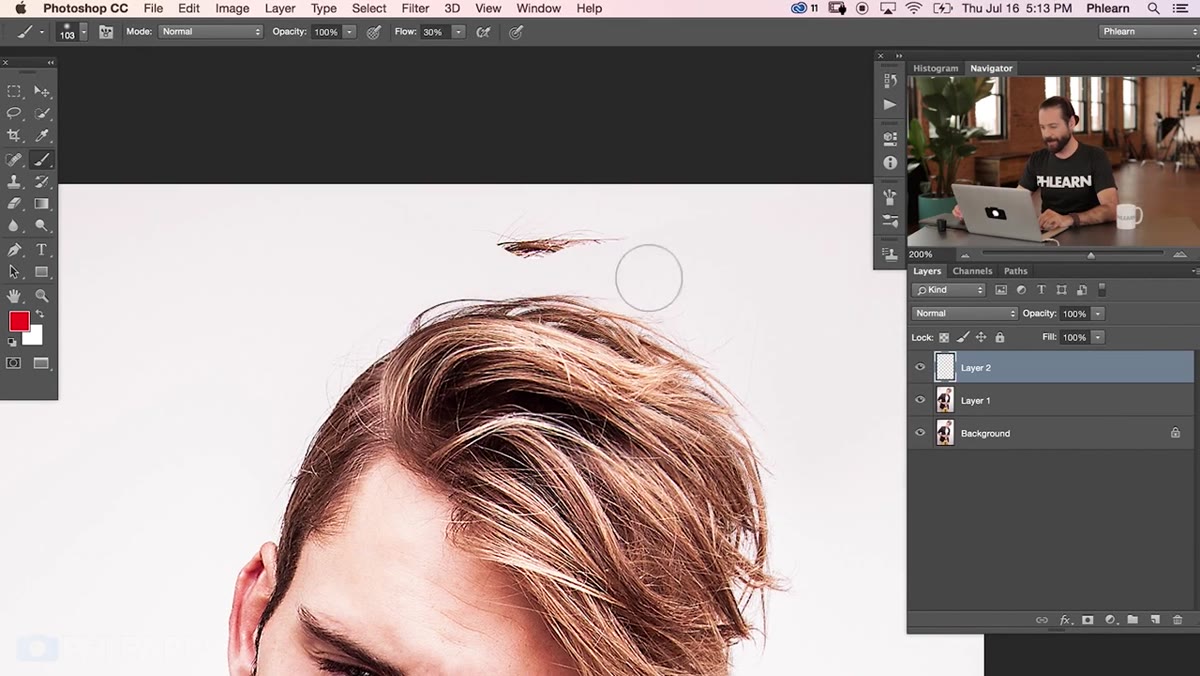Toggle Lock all padlock
This screenshot has width=1200, height=676.
pos(1000,338)
